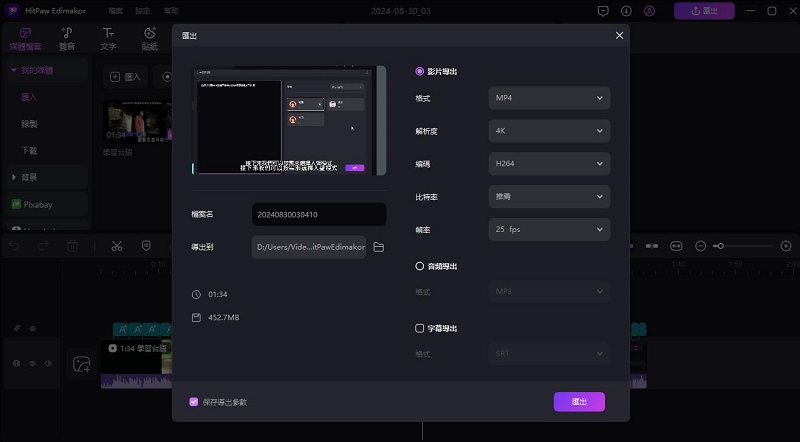Click the lock icon on the video track
Viewport: 800px width, 442px height.
coord(16,363)
